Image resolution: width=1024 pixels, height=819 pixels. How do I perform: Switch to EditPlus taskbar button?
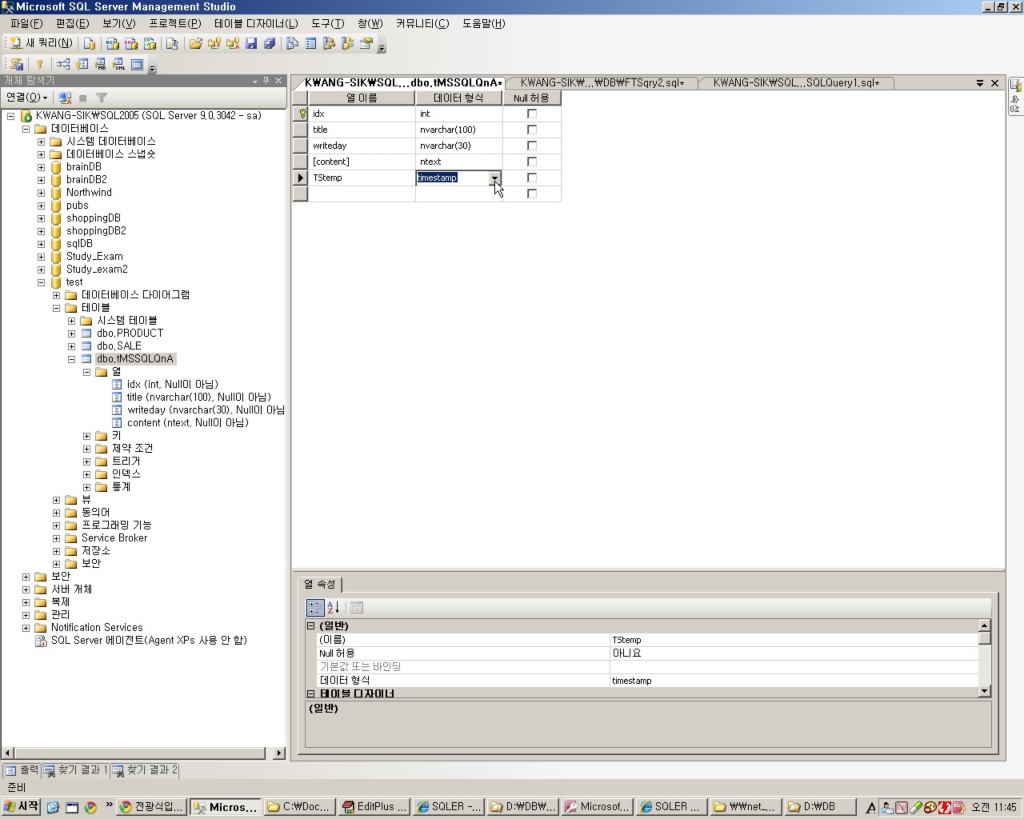click(376, 807)
